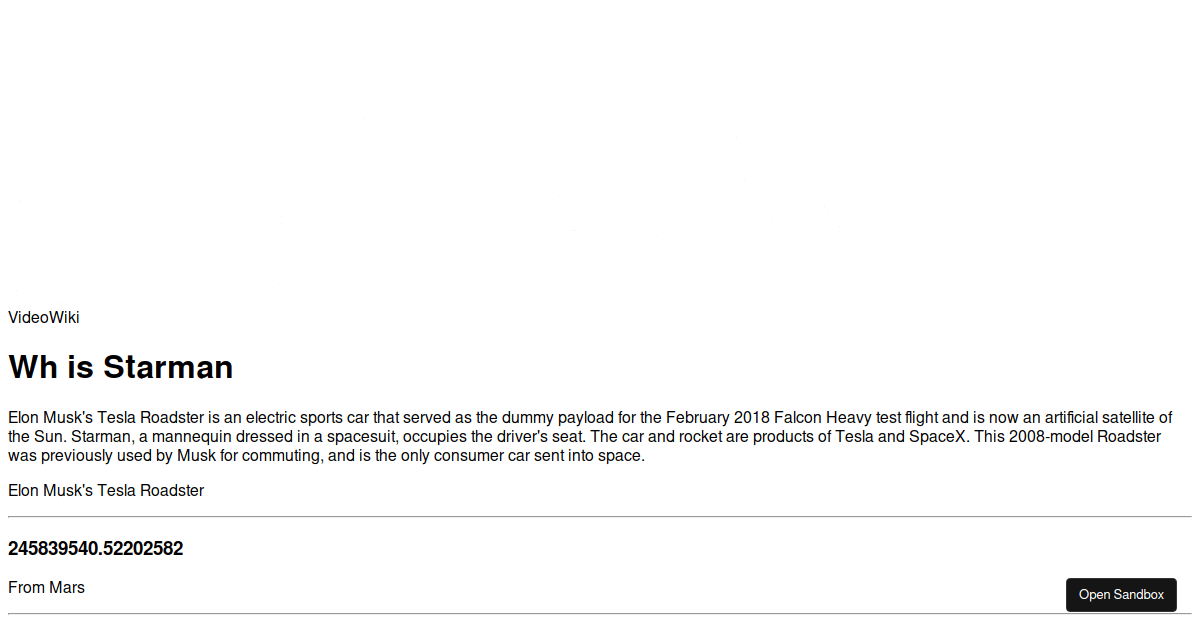
Task: Click the horizontal divider below "From Mars"
Action: (600, 613)
